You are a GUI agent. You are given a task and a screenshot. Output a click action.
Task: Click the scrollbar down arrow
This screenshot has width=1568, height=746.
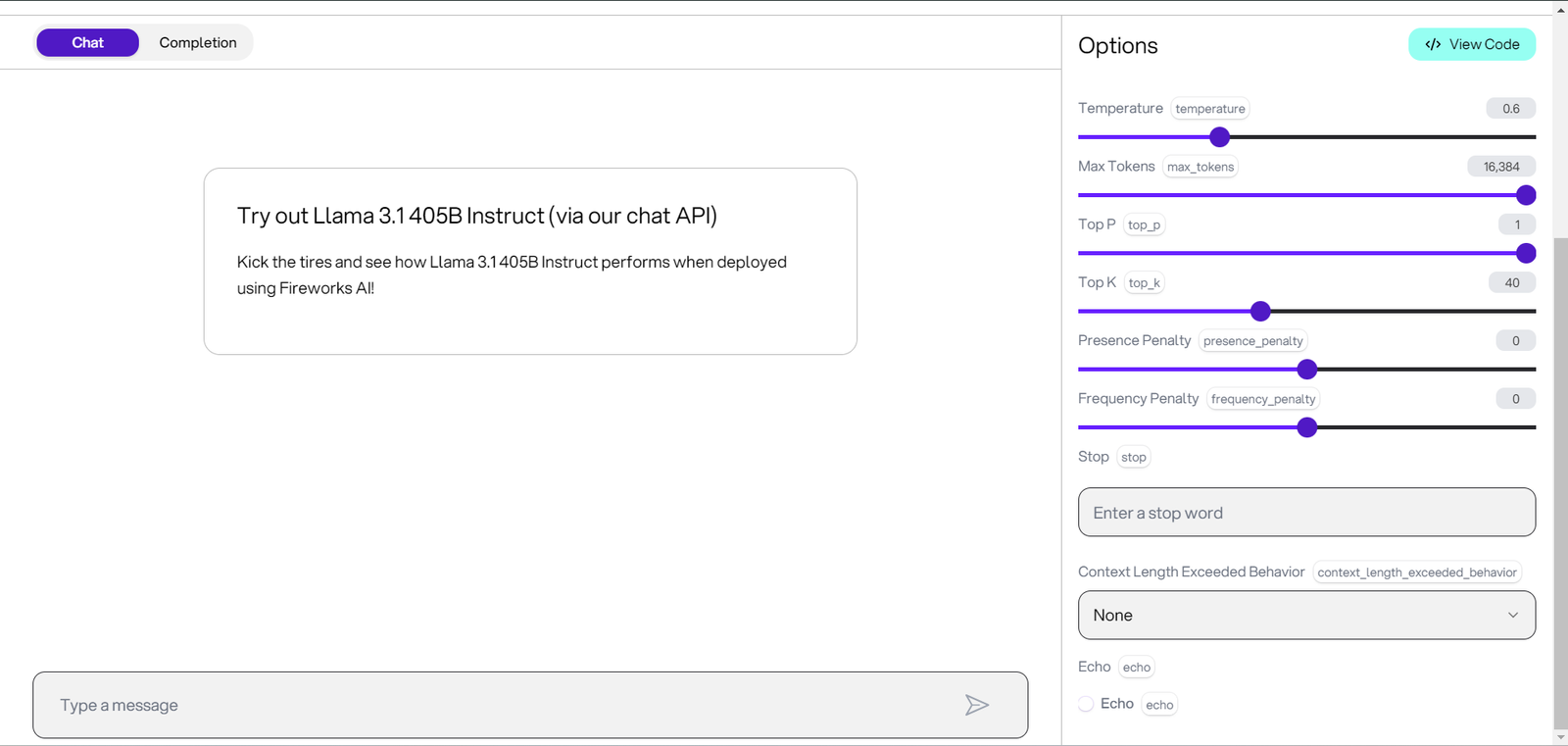pyautogui.click(x=1561, y=737)
